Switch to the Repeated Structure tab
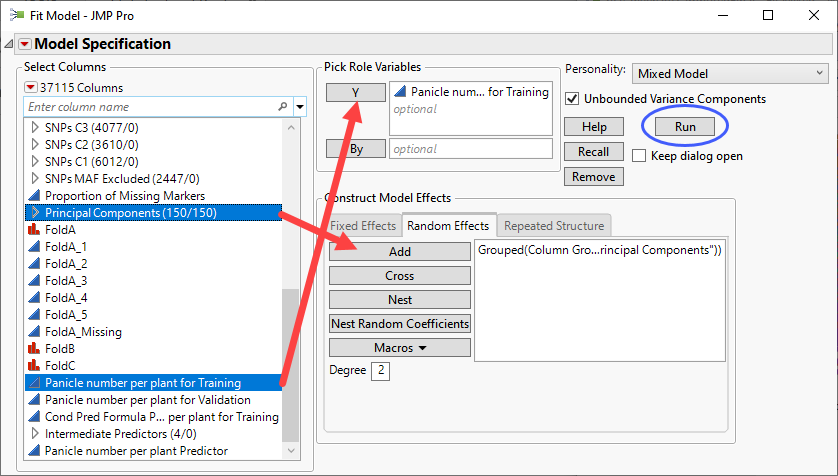This screenshot has width=838, height=476. [x=553, y=226]
